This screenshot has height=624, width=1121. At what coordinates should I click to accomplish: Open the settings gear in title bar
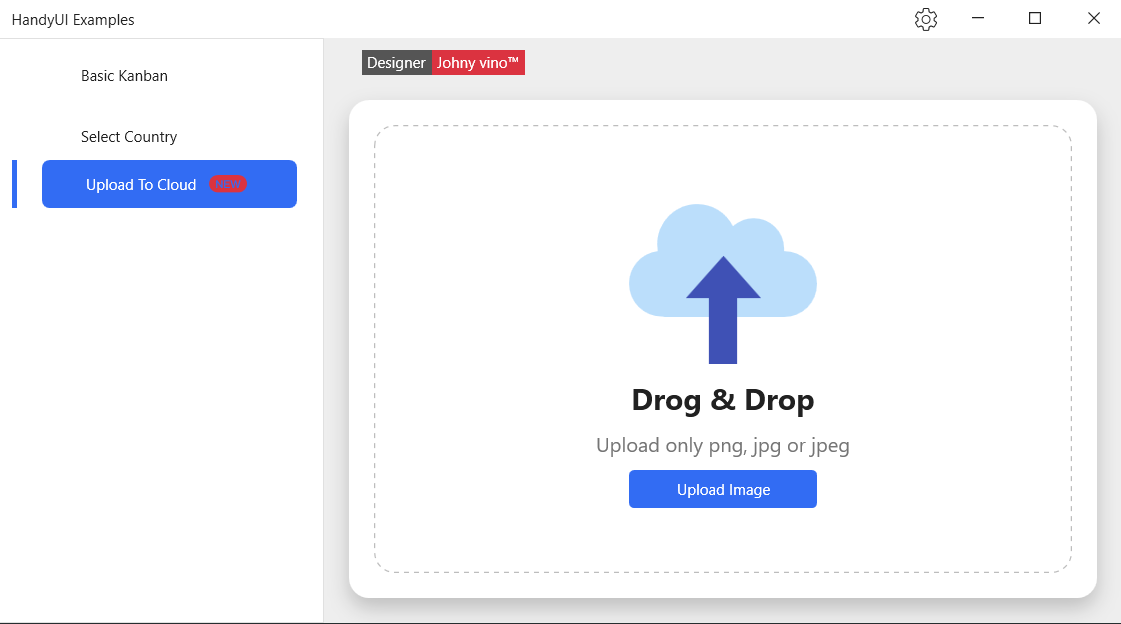tap(926, 19)
